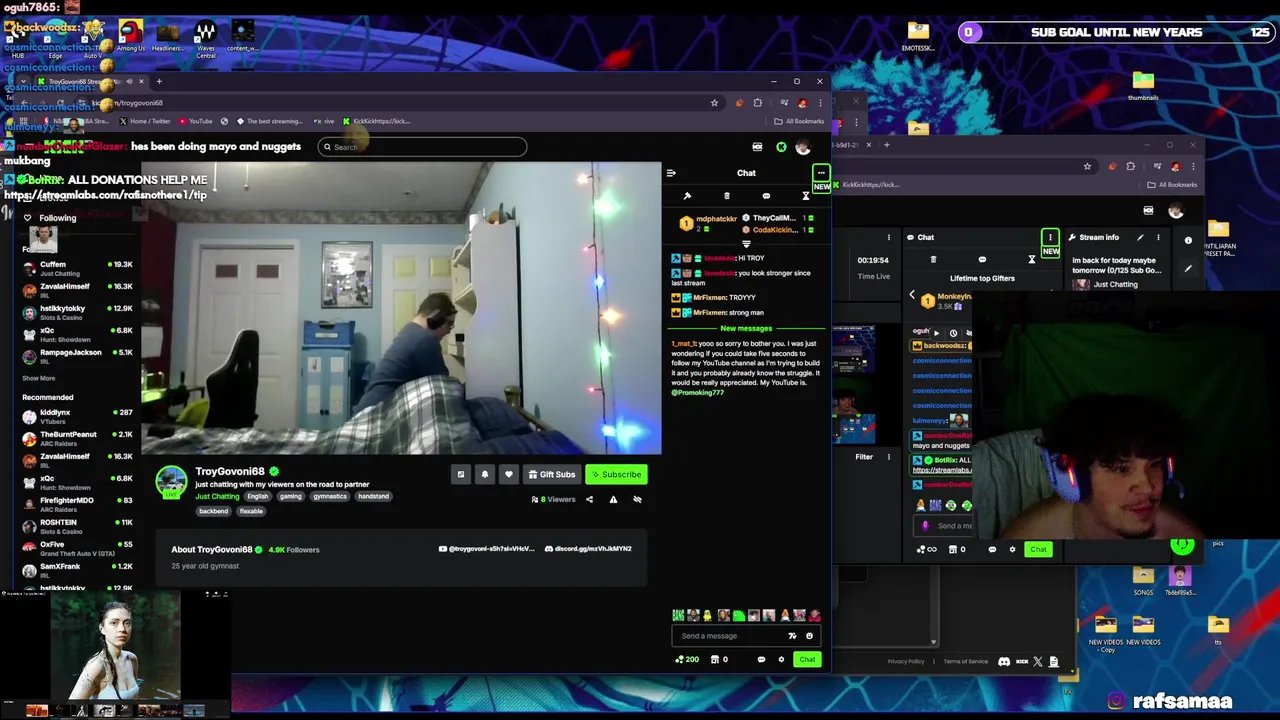Collapse the chat with the arrow icon left of Chat
The height and width of the screenshot is (720, 1280).
(x=671, y=173)
